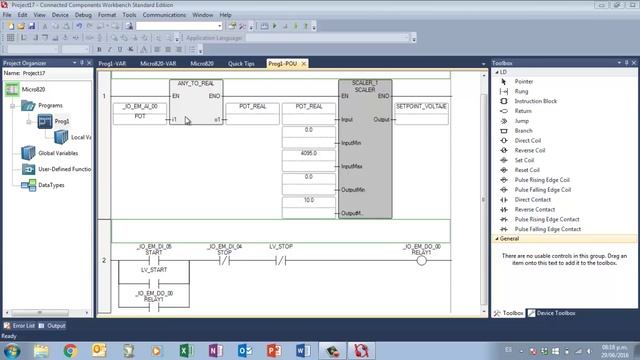Click the Windows Start button
The width and height of the screenshot is (640, 360).
point(12,351)
